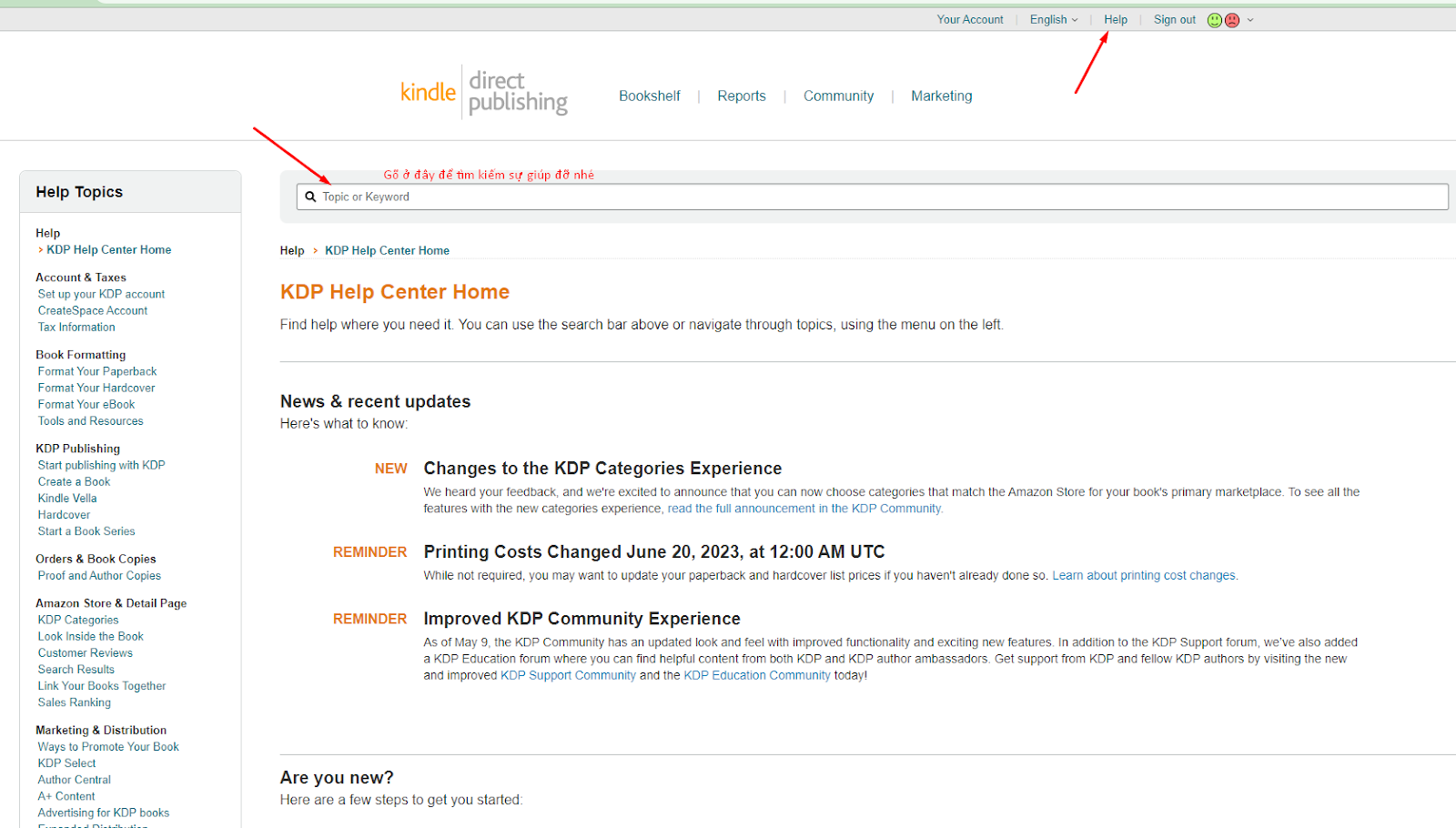Open Tax Information topic
Screen dimensions: 1456x828
(x=76, y=327)
